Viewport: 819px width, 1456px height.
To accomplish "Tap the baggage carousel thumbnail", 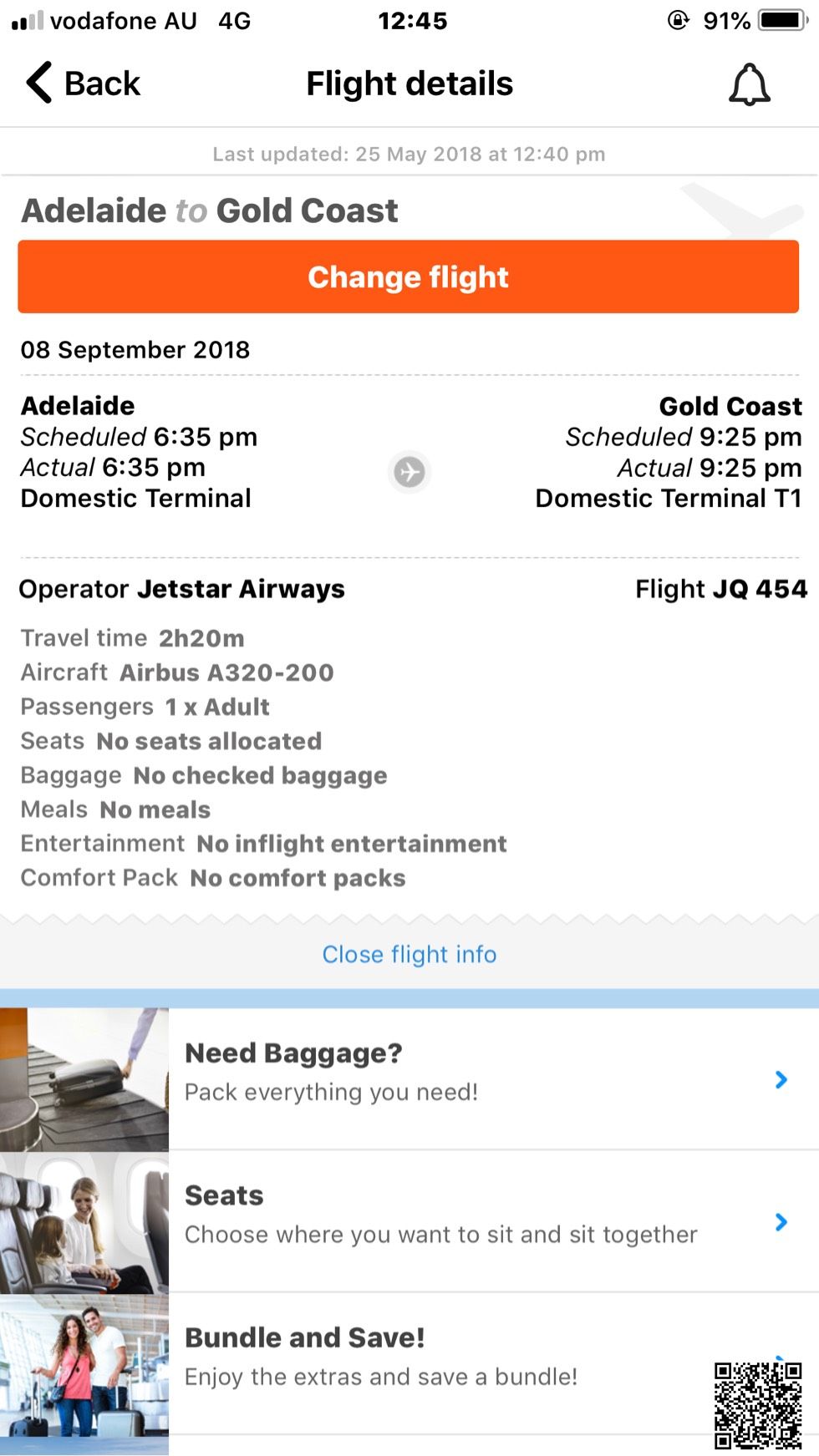I will pos(84,1079).
